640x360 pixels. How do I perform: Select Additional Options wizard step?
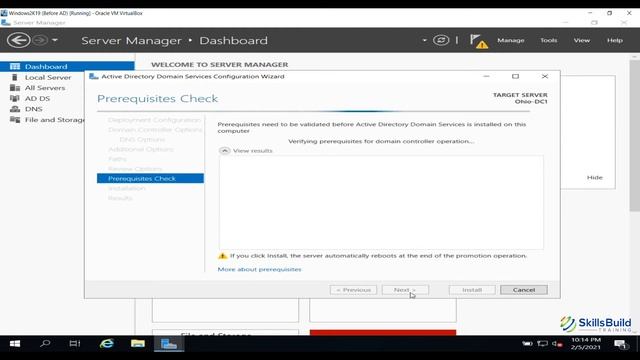coord(141,149)
